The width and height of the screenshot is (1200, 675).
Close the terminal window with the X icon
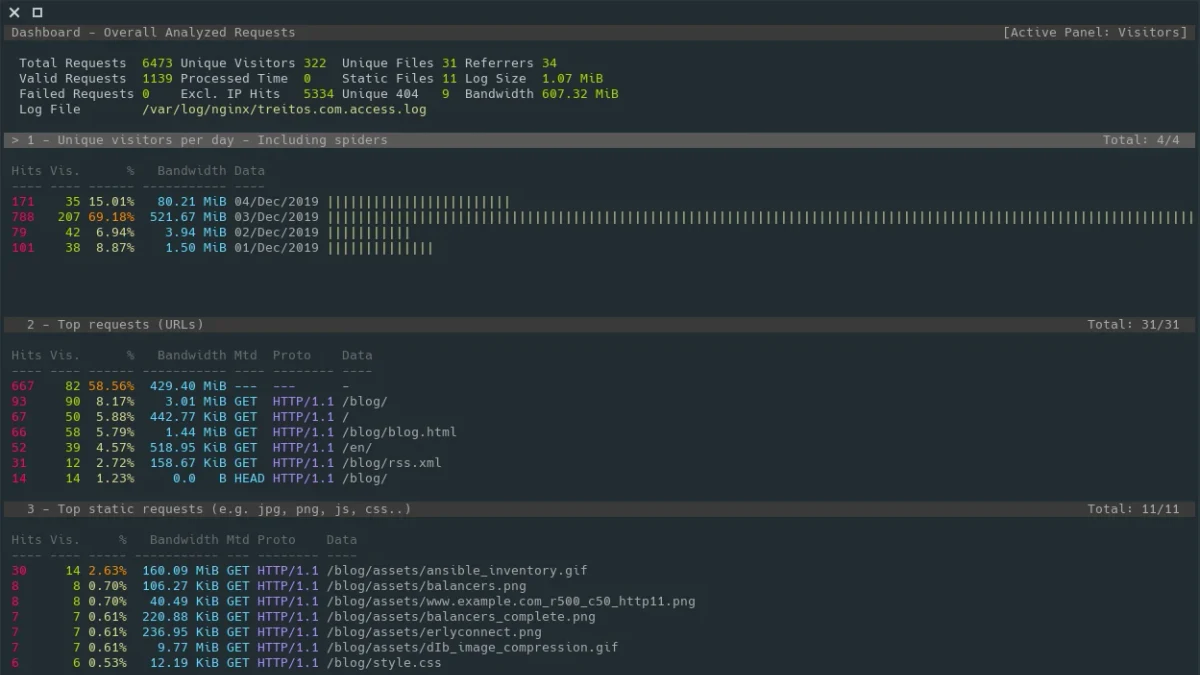click(x=14, y=12)
